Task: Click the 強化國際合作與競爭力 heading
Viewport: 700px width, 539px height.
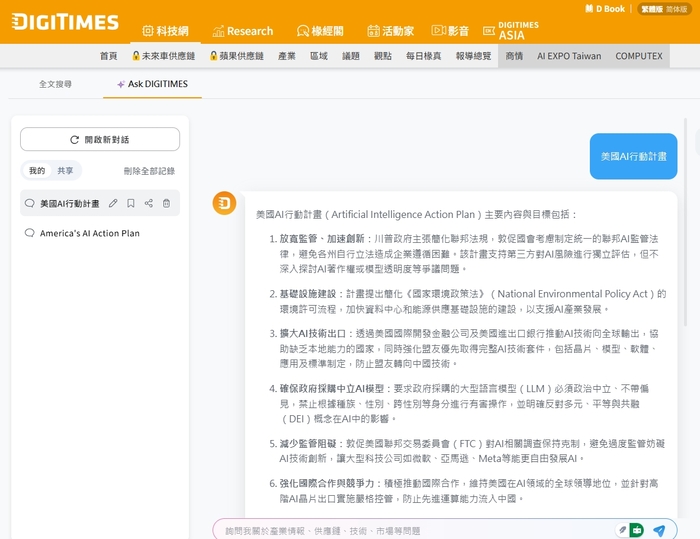Action: [x=327, y=483]
